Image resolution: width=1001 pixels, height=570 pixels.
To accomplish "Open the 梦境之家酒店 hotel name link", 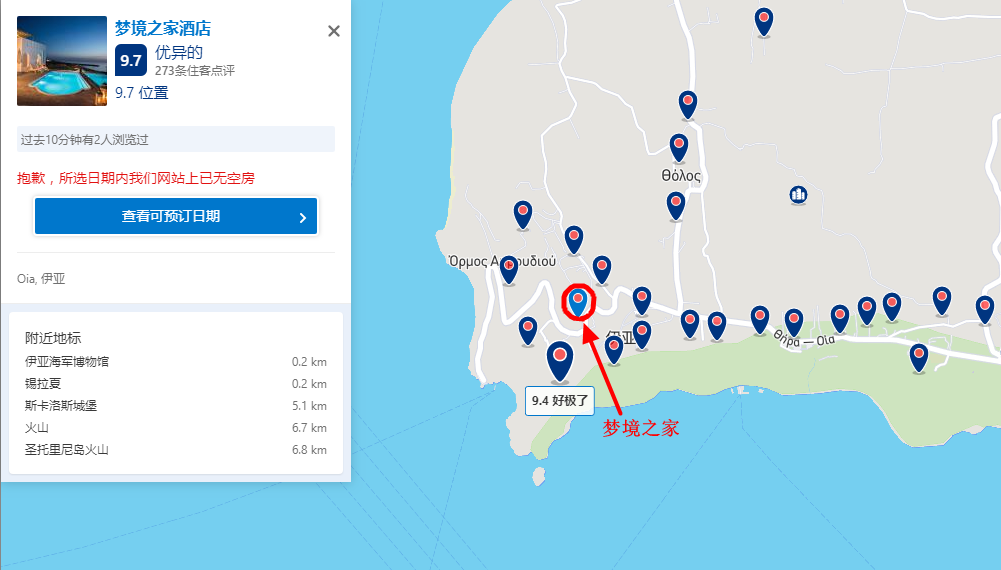I will (x=163, y=28).
